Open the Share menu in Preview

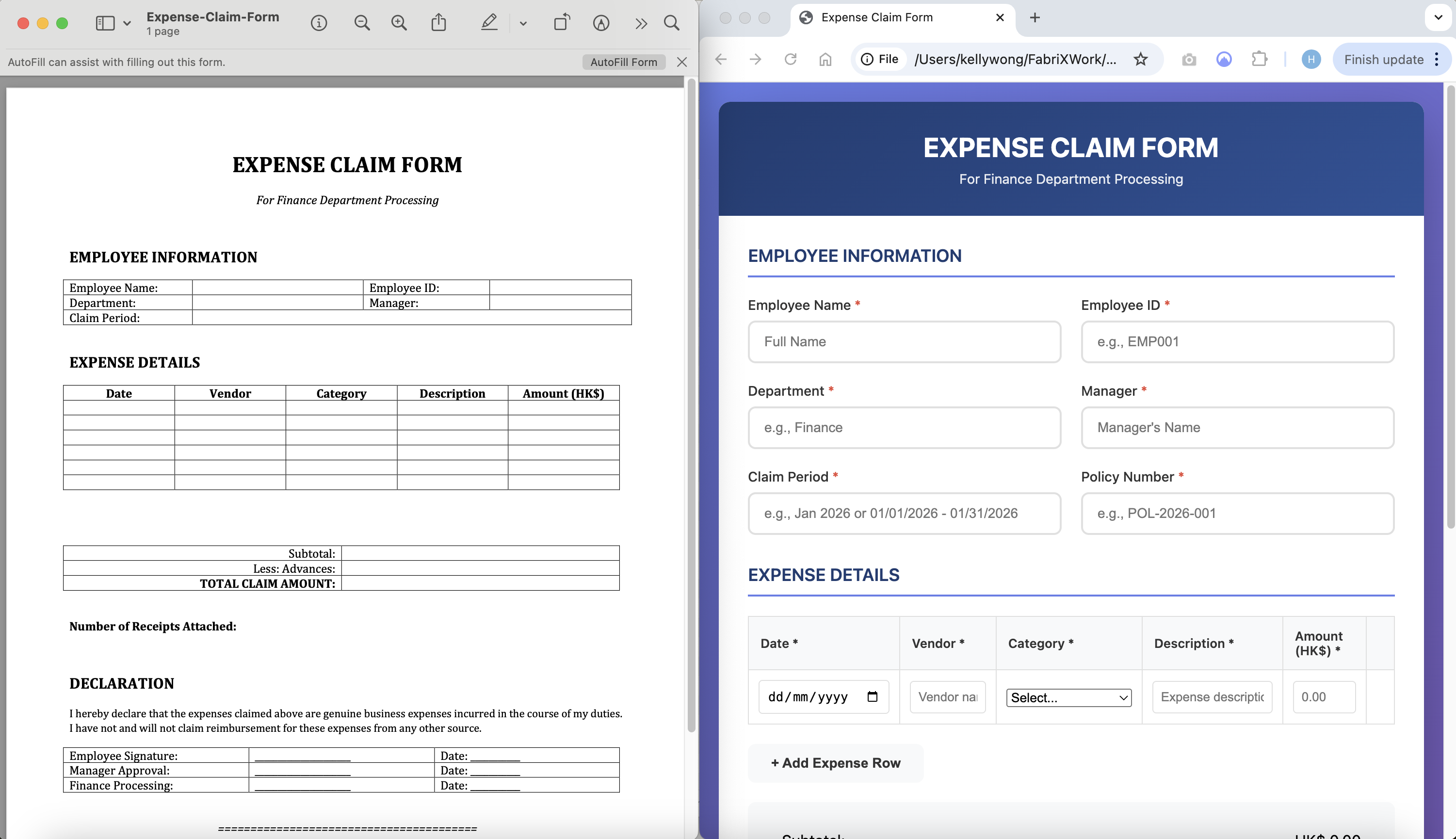[439, 22]
